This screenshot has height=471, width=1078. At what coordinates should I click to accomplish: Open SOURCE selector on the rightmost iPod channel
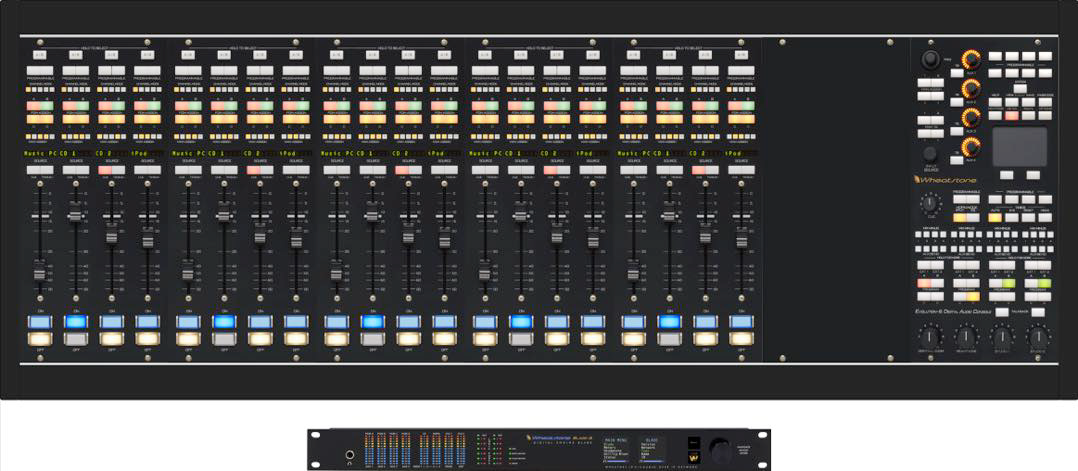coord(740,170)
